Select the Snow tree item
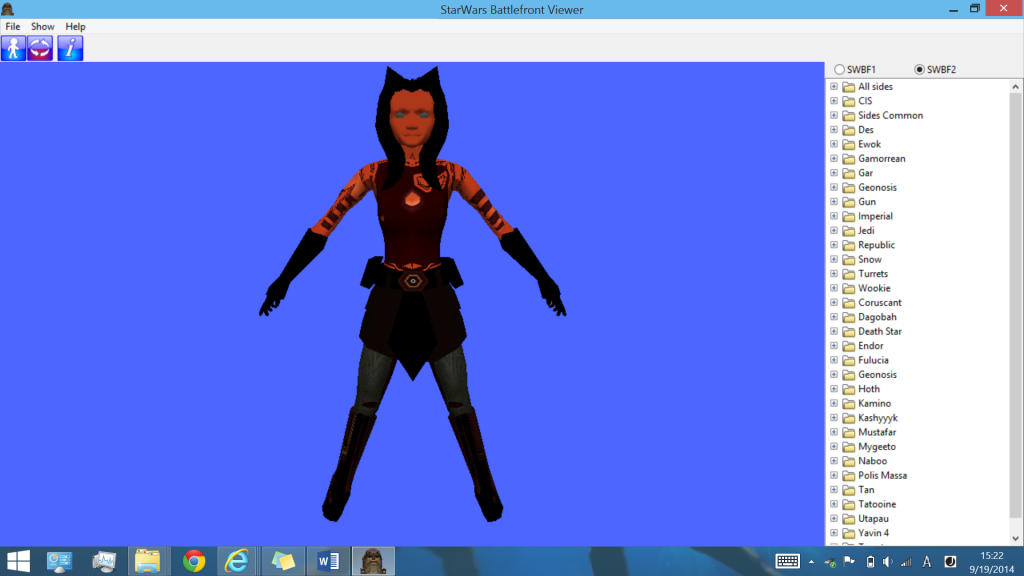1024x576 pixels. (x=870, y=259)
